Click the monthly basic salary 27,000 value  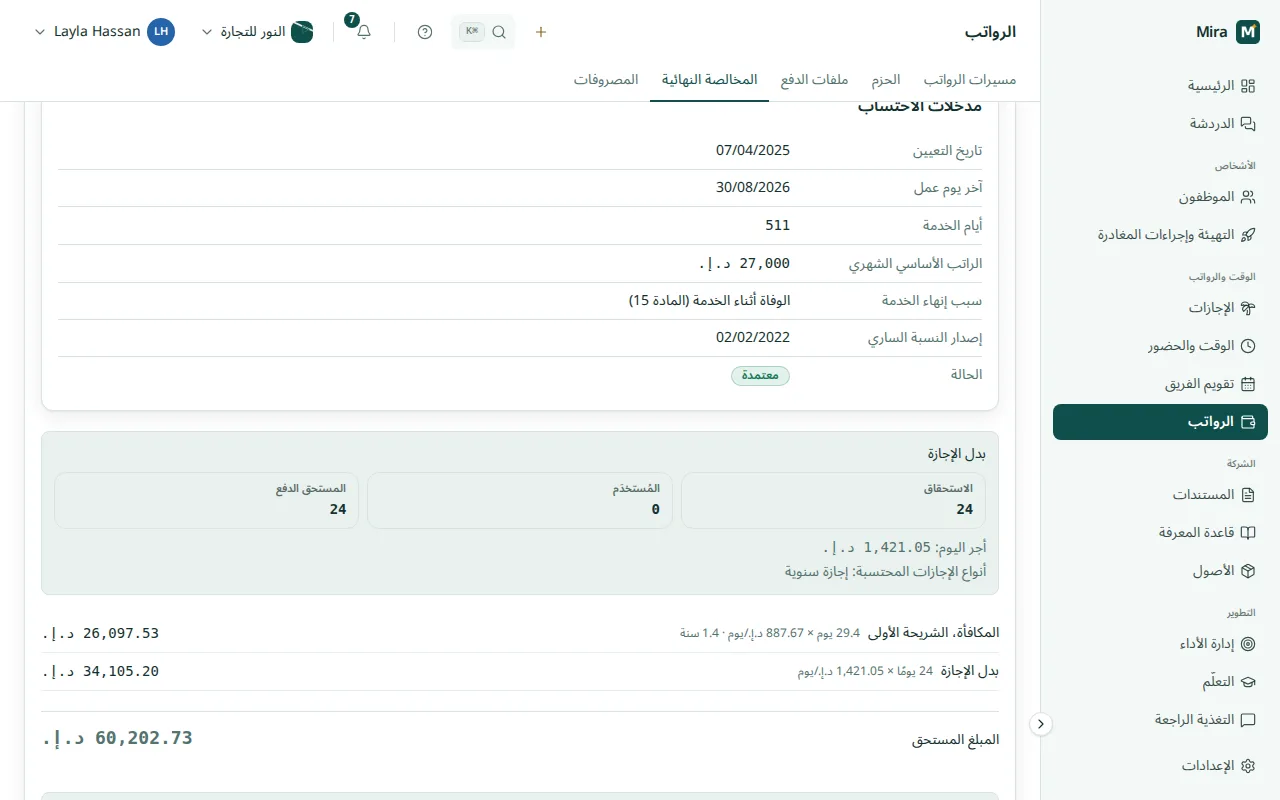tap(744, 263)
